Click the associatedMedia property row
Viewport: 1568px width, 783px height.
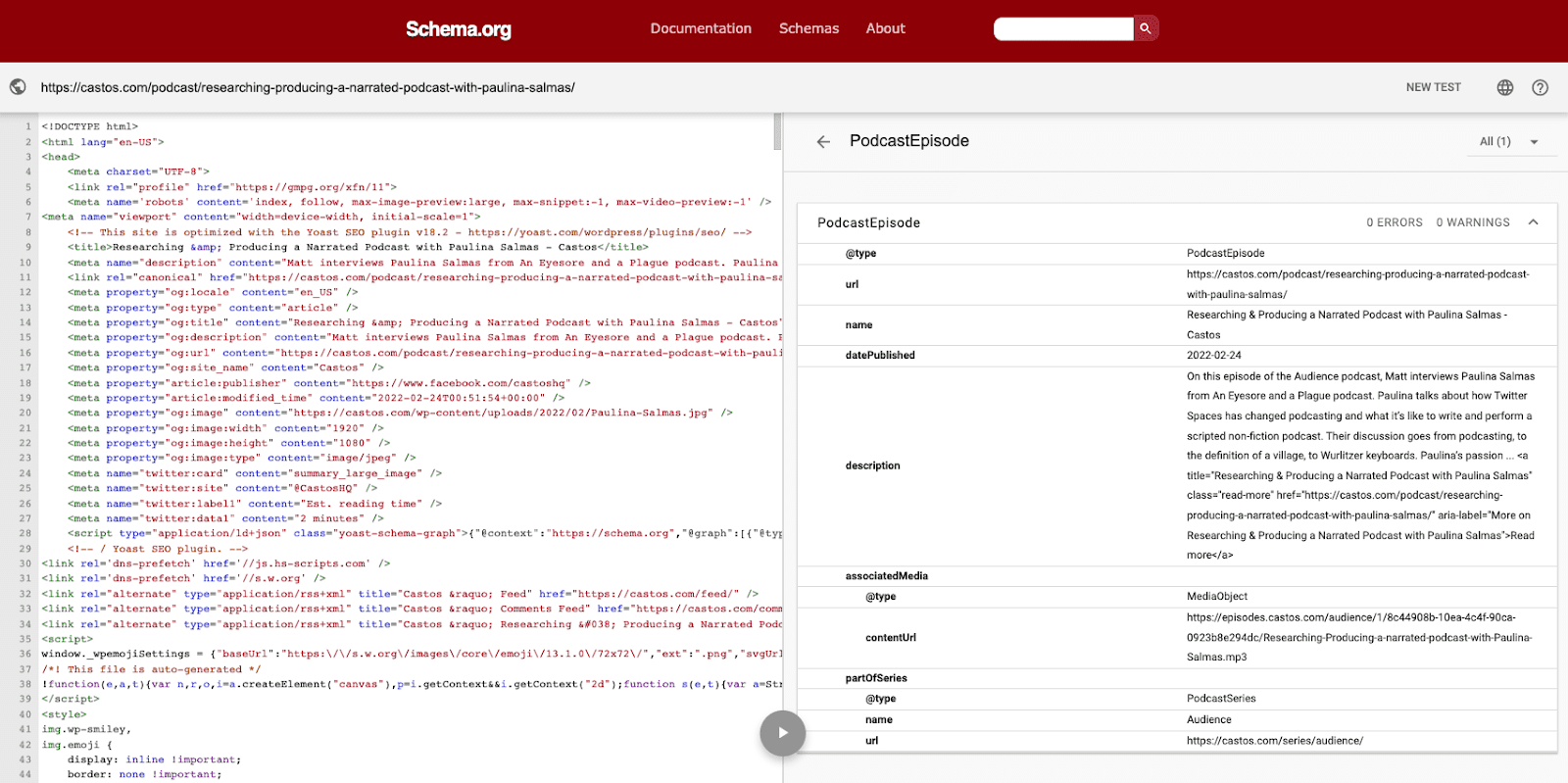[1177, 575]
